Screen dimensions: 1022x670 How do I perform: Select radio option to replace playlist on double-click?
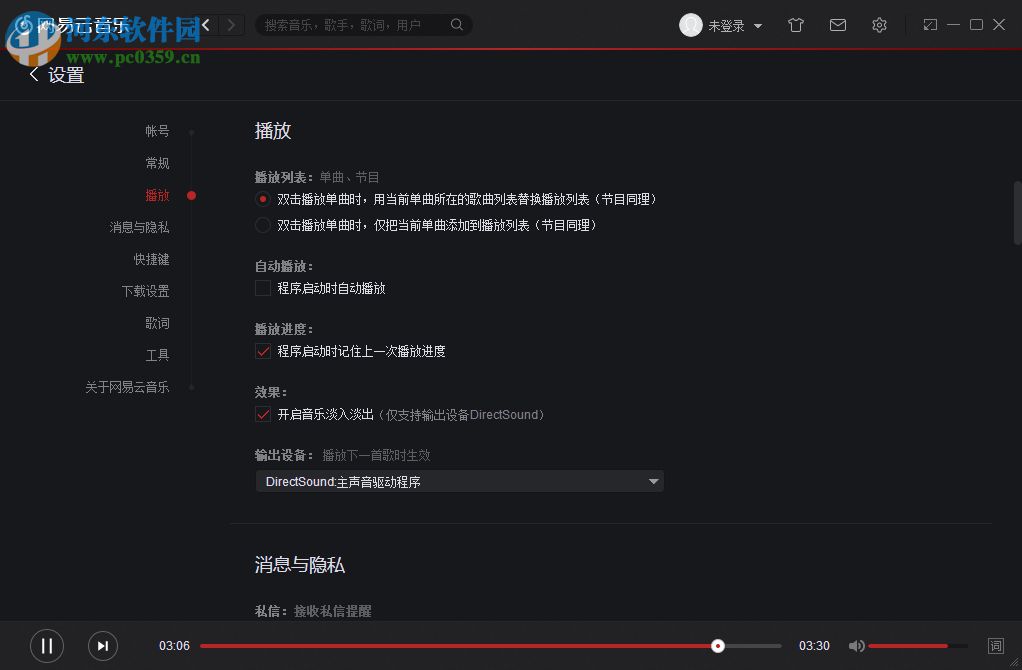coord(262,198)
